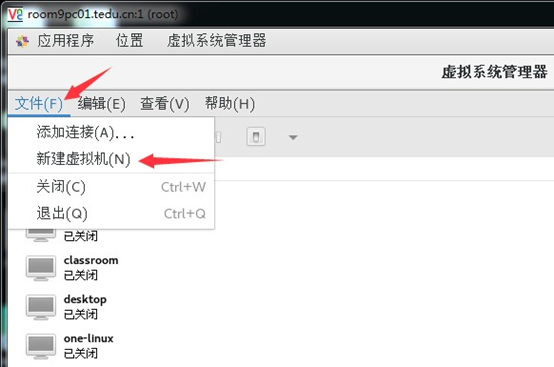Click 已关闭 status under classroom
The image size is (554, 367).
pos(81,275)
